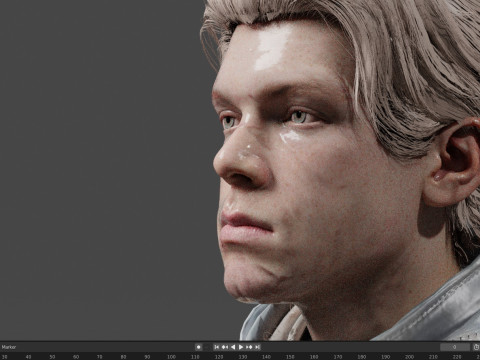The height and width of the screenshot is (360, 480).
Task: Click frame 150 on timeline ruler
Action: 290,357
